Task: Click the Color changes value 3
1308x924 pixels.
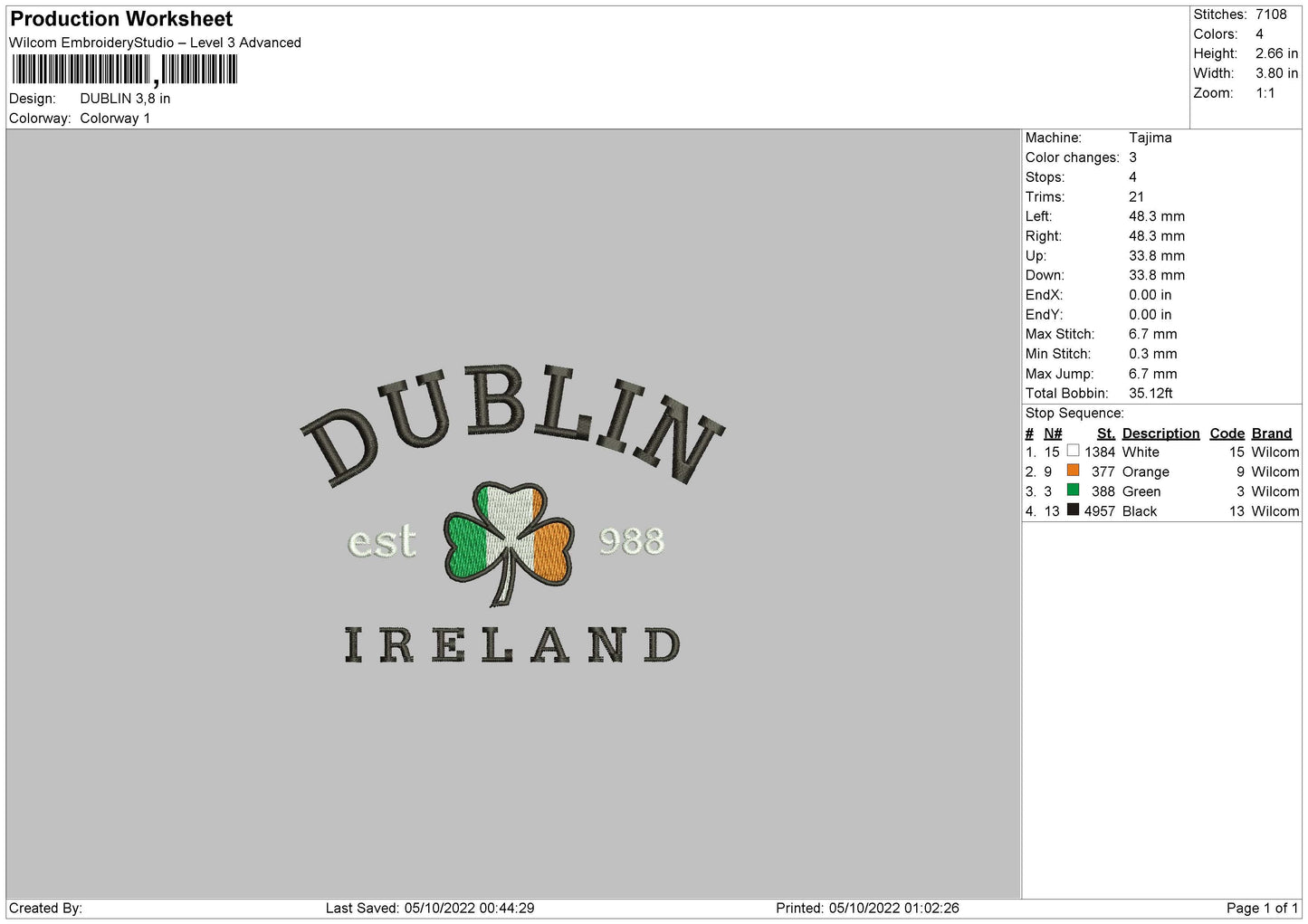Action: 1132,157
